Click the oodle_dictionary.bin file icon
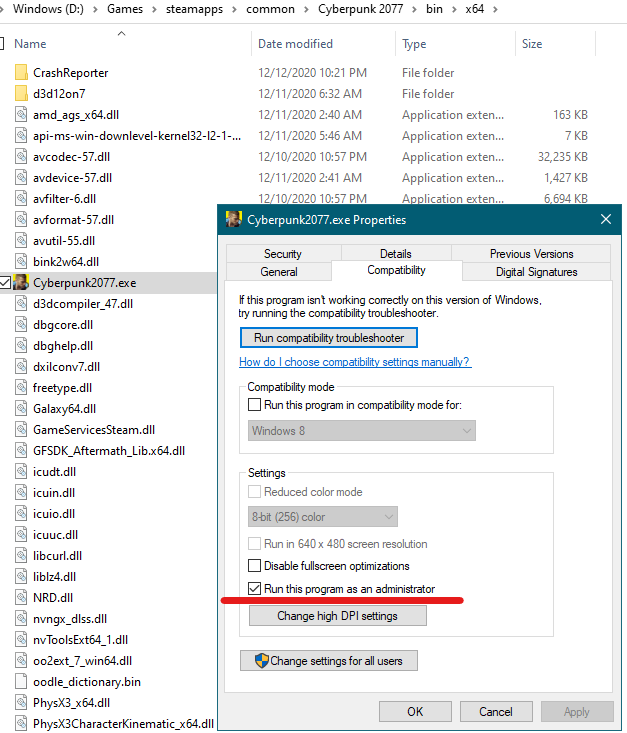627x733 pixels. (21, 682)
